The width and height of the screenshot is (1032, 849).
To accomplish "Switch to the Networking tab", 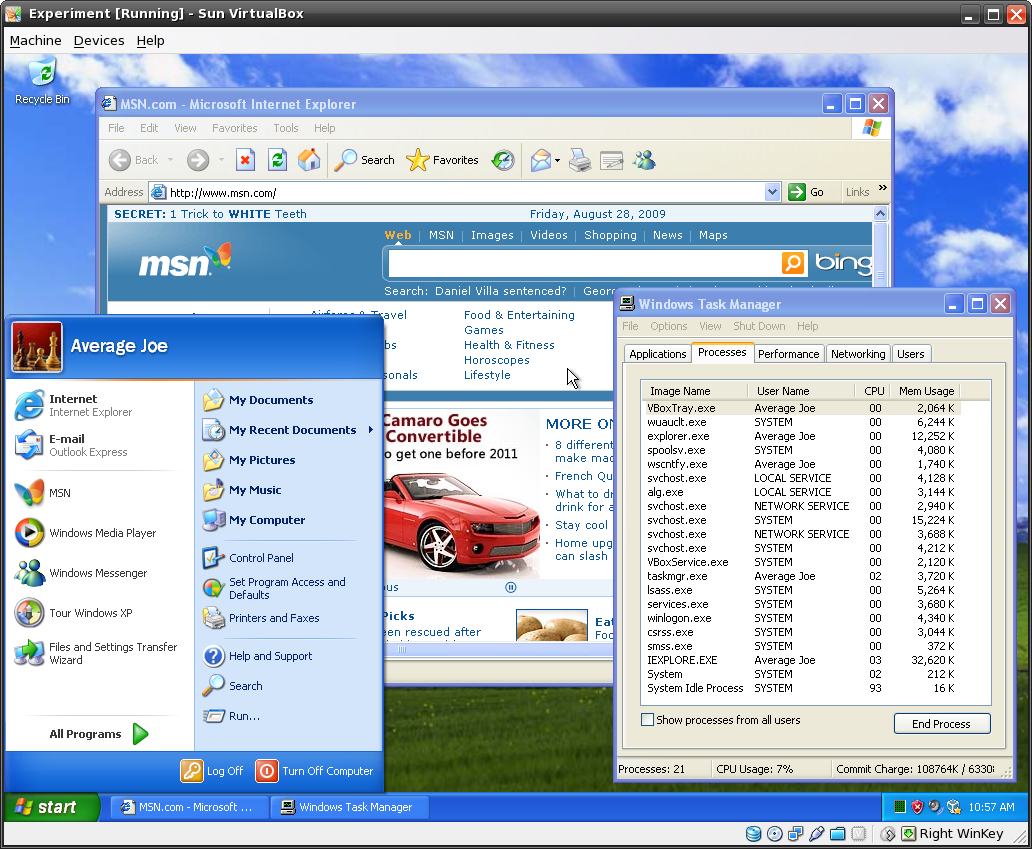I will [858, 354].
